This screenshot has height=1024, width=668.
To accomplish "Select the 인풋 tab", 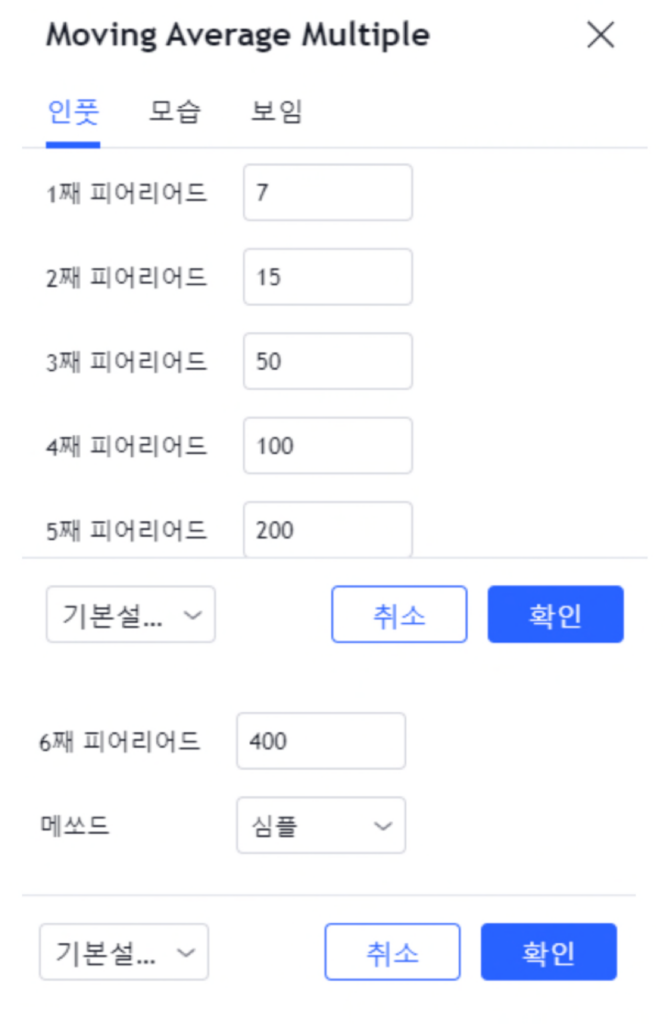I will (x=72, y=111).
